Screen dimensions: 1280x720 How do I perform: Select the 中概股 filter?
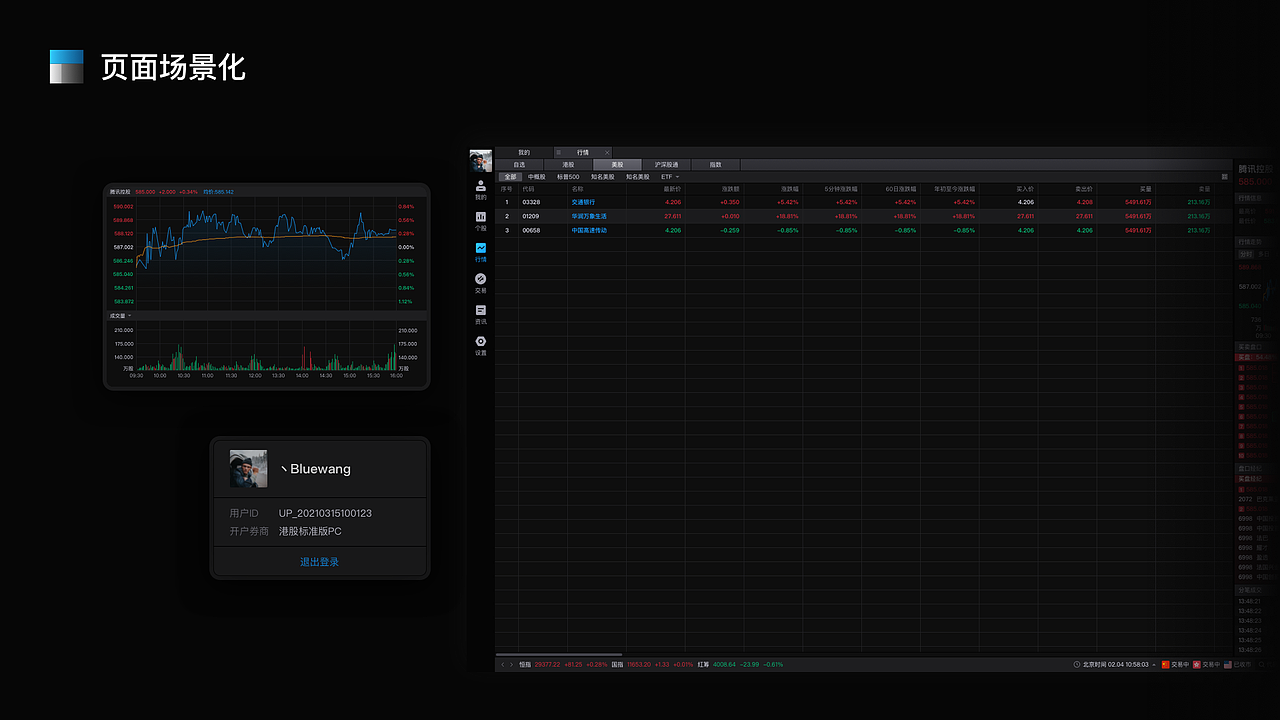coord(537,177)
